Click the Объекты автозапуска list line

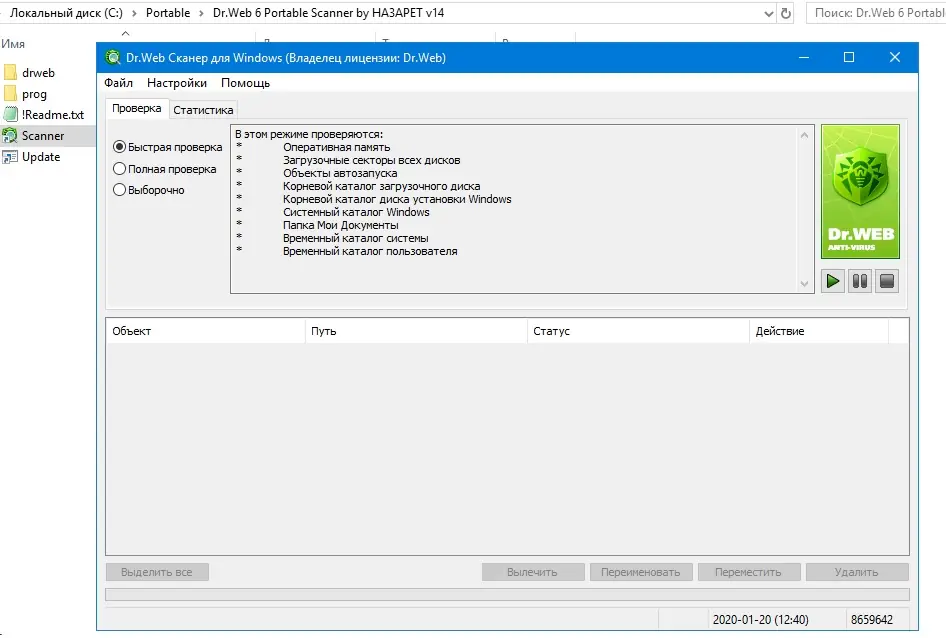pos(340,173)
